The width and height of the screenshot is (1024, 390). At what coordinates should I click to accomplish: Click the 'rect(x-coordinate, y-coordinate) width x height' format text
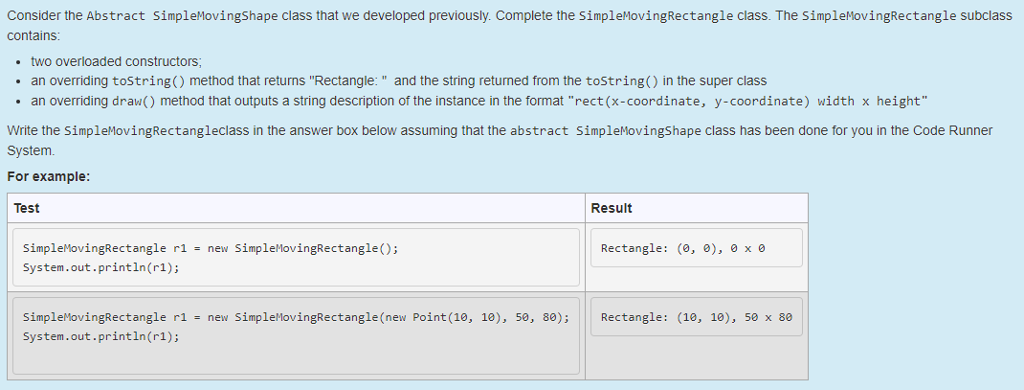(x=748, y=101)
